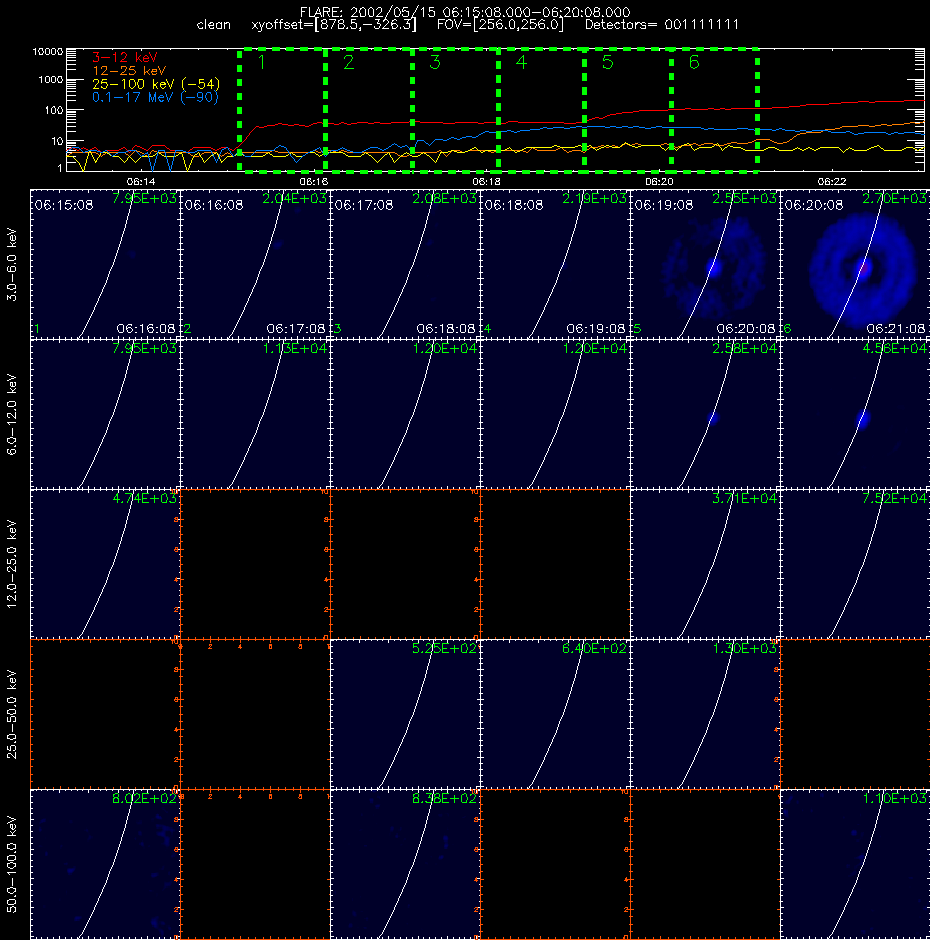This screenshot has height=940, width=930.
Task: Click the 12.0-25.0 keV row label
Action: click(12, 564)
